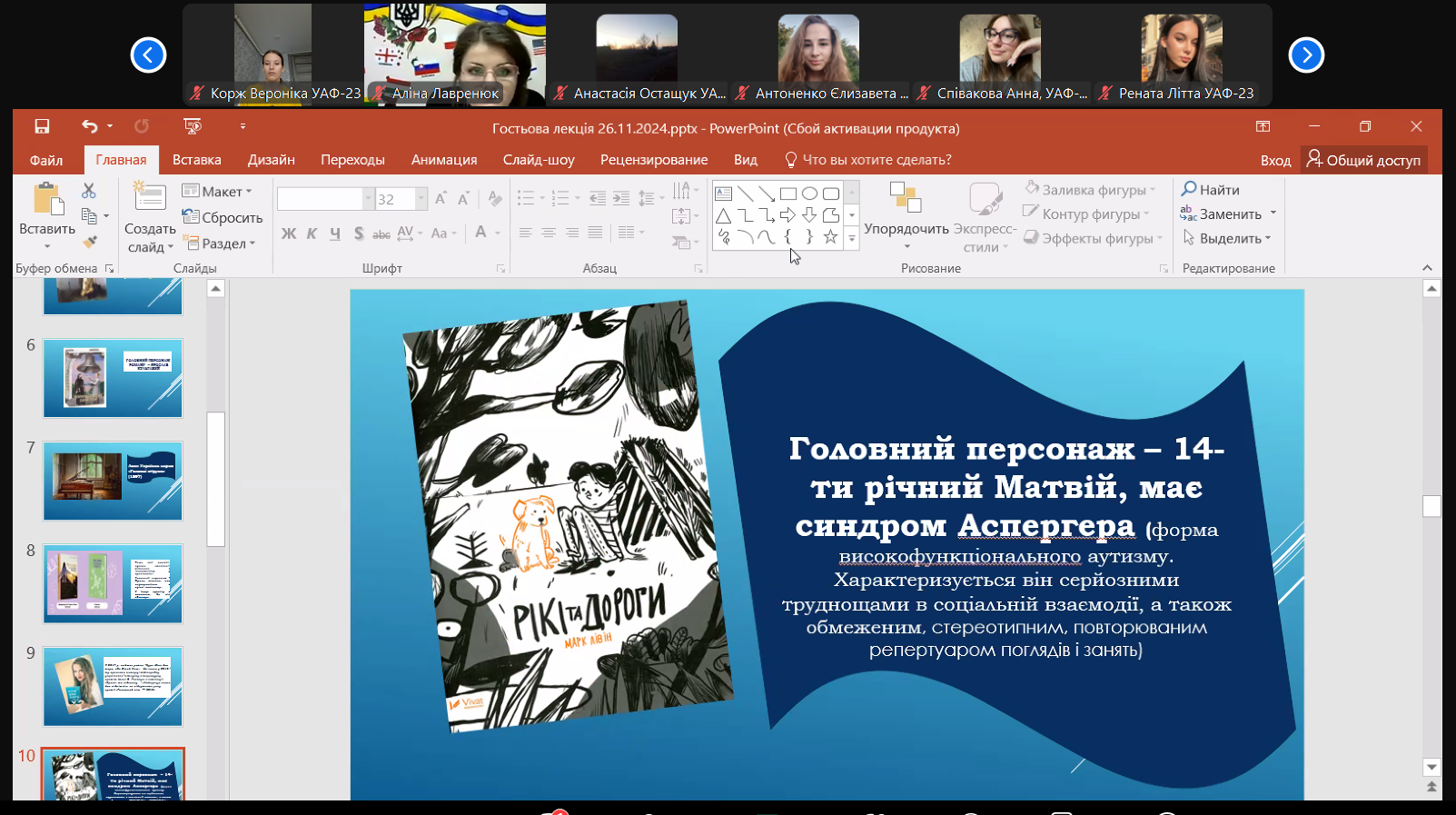Image resolution: width=1456 pixels, height=815 pixels.
Task: Click the slide panel scroll-up arrow
Action: click(x=215, y=289)
